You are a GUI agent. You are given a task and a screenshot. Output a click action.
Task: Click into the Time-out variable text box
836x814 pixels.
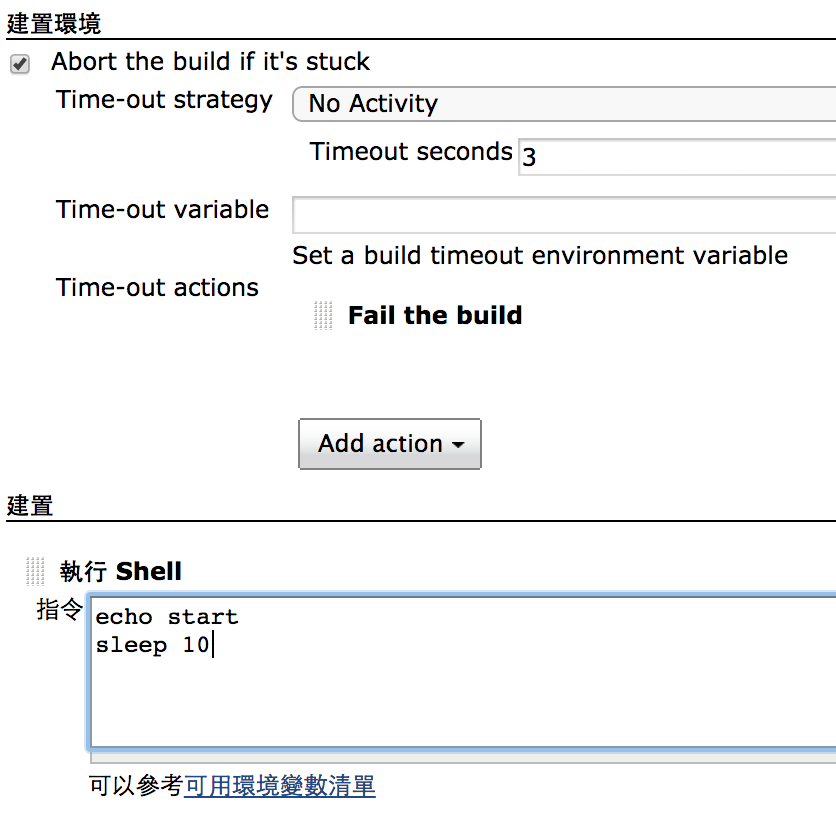(564, 215)
